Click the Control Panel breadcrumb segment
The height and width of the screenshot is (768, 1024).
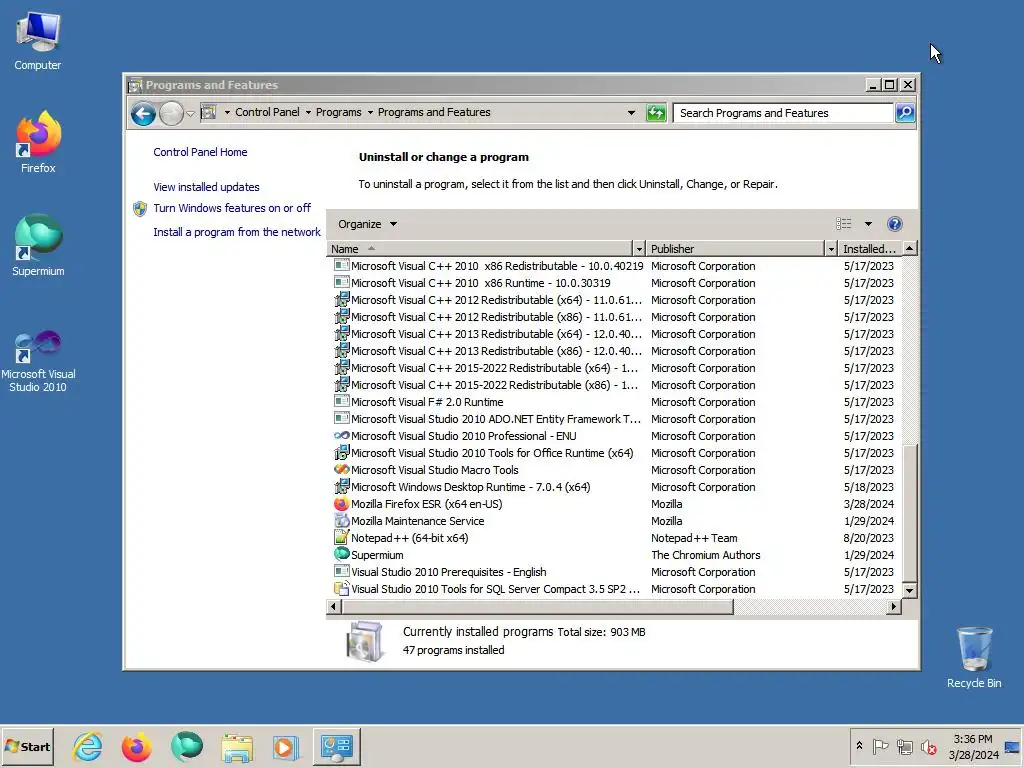tap(267, 112)
